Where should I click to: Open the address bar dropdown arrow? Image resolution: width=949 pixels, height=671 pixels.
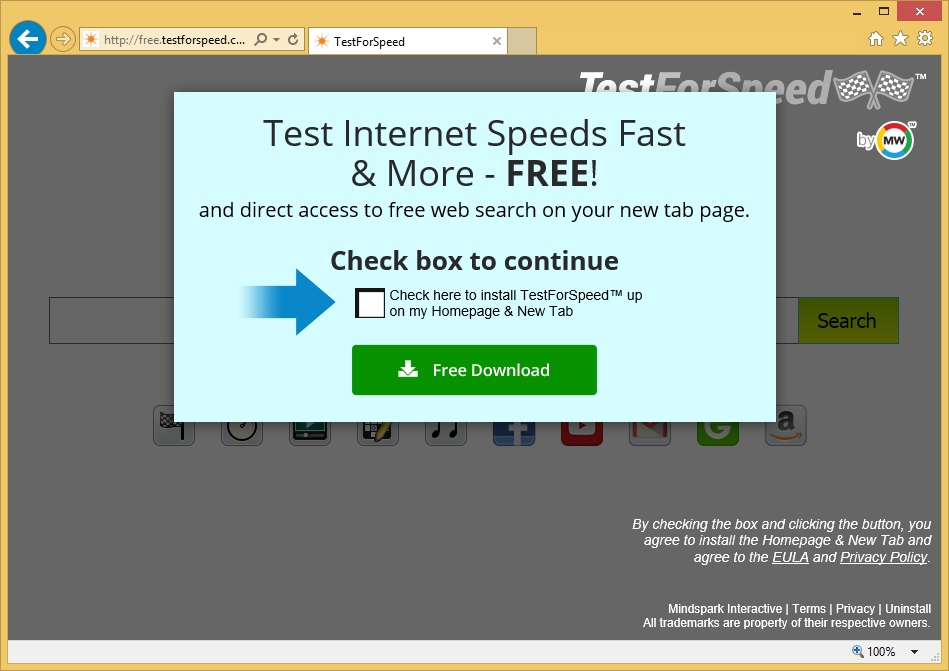pyautogui.click(x=277, y=40)
